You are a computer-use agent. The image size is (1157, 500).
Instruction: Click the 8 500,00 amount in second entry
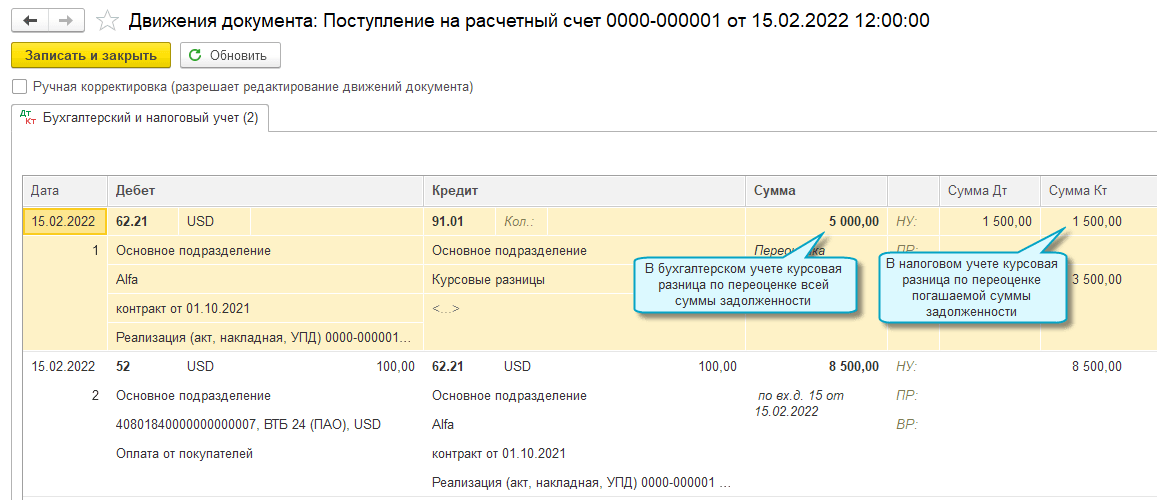(x=853, y=366)
